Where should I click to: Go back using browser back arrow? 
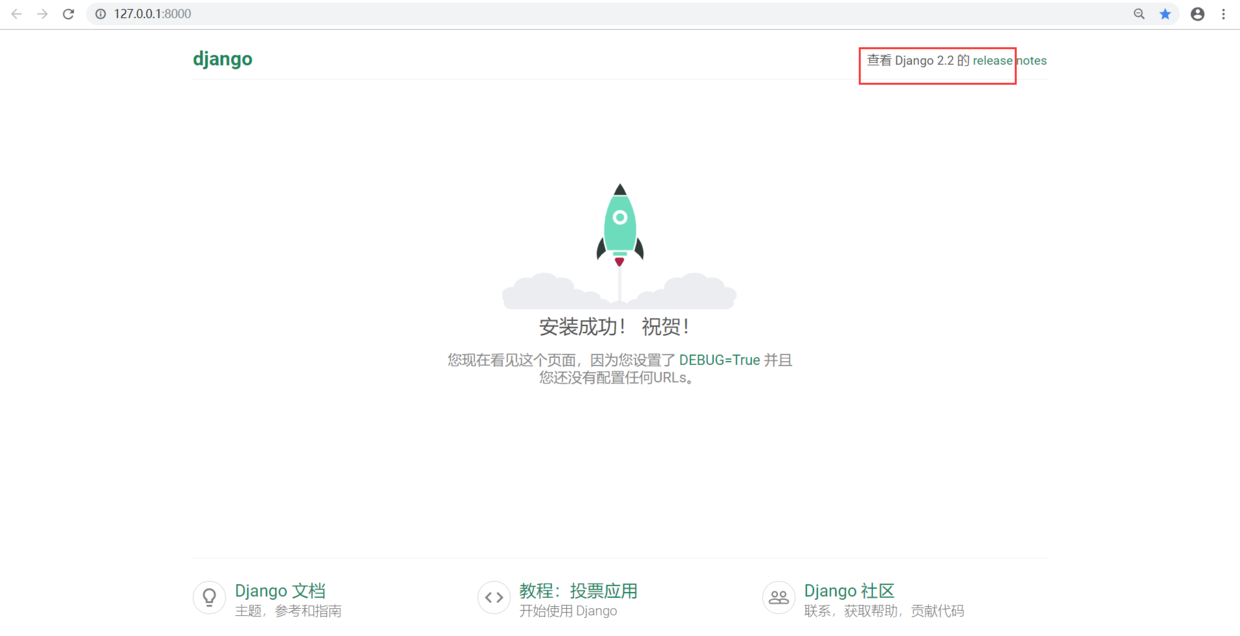pyautogui.click(x=16, y=14)
